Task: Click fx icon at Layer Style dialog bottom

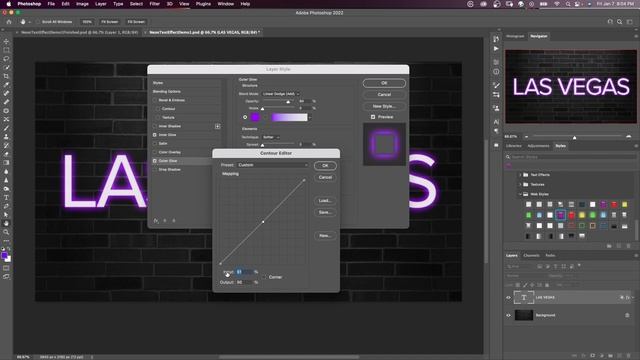Action: 156,220
